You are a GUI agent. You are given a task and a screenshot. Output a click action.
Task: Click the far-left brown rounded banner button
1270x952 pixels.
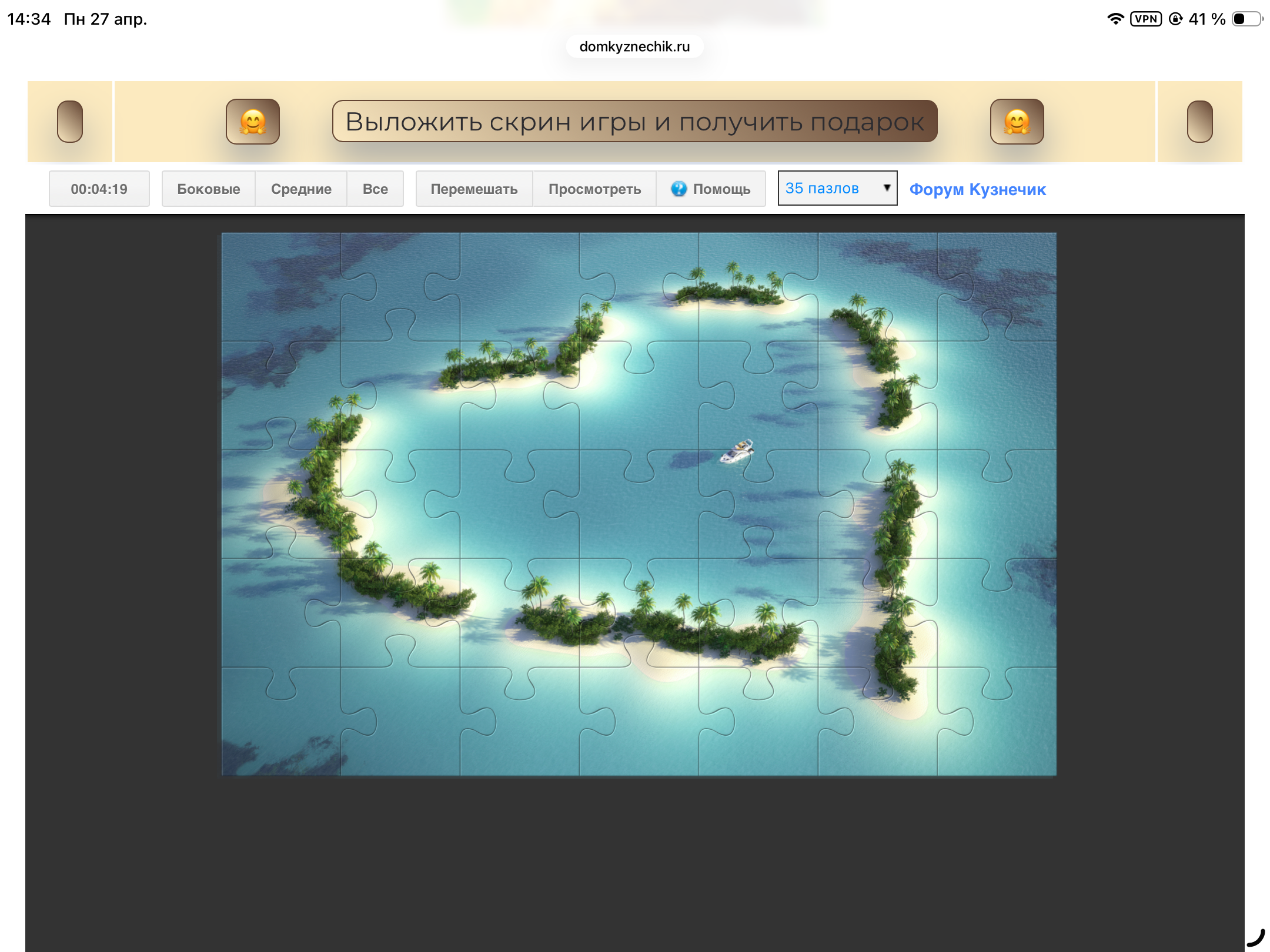pyautogui.click(x=70, y=122)
